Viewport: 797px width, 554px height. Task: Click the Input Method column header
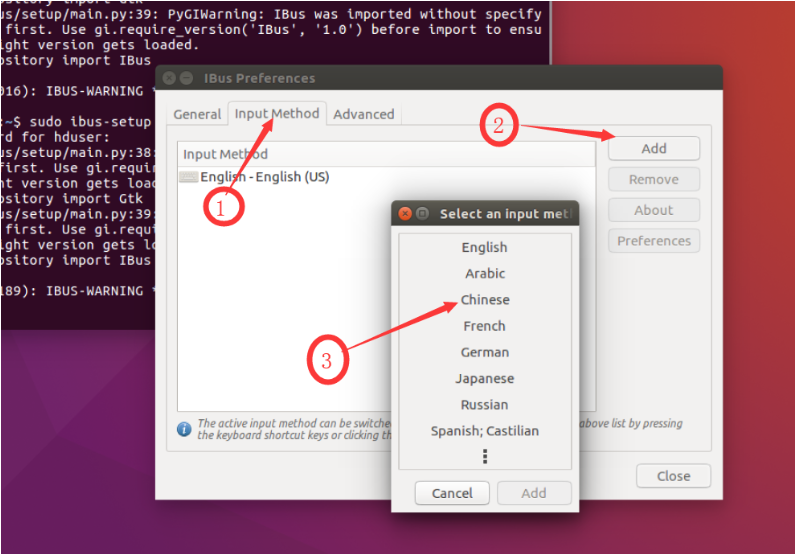click(386, 154)
